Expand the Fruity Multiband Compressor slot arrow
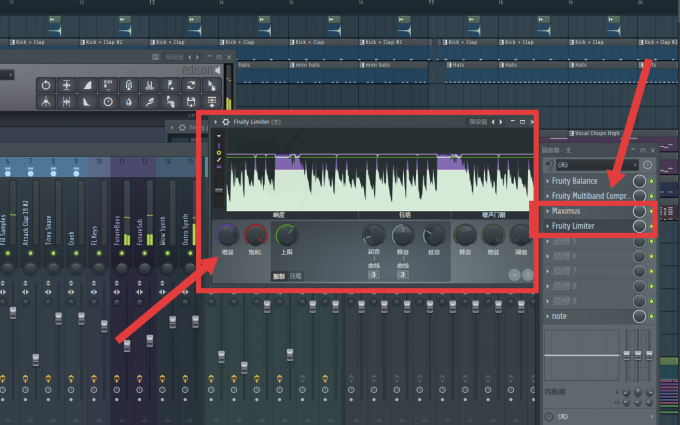This screenshot has height=425, width=680. point(548,196)
